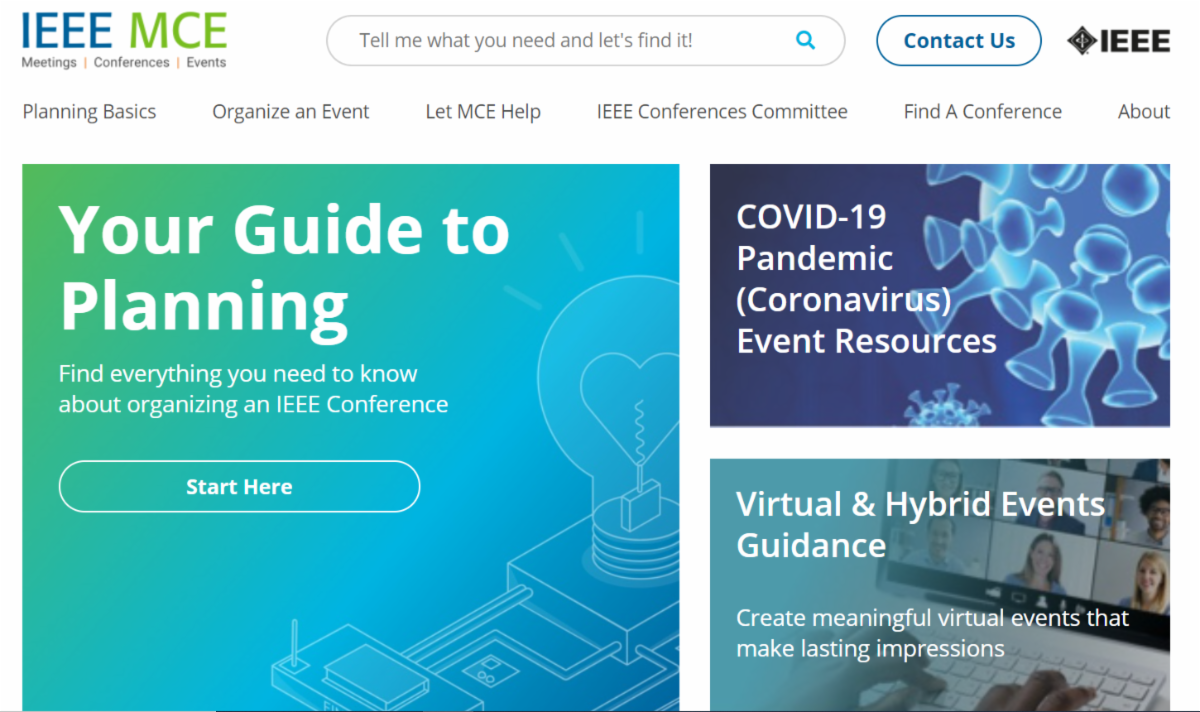Open COVID-19 Pandemic Event Resources link
The height and width of the screenshot is (712, 1200).
[x=866, y=279]
